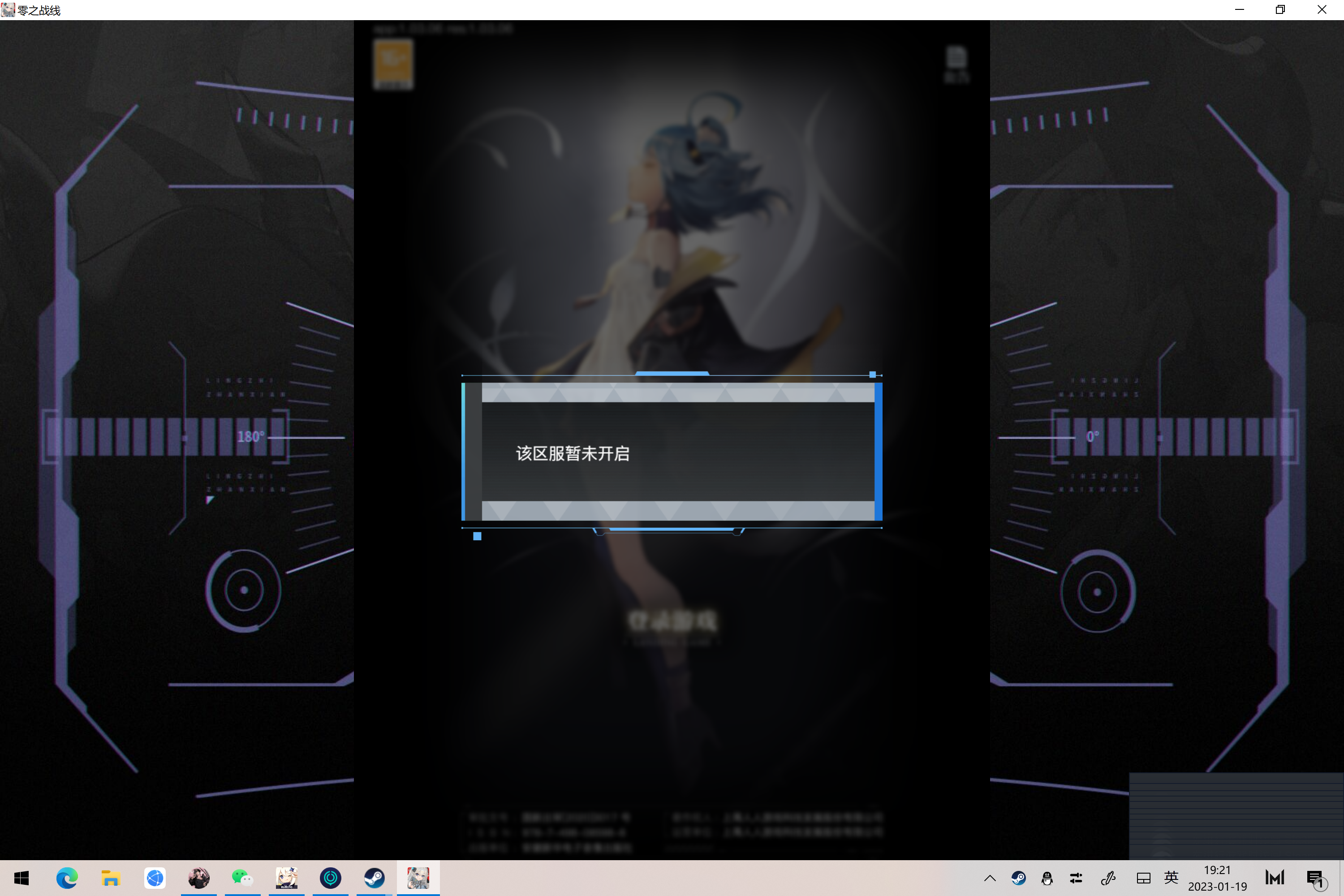The image size is (1344, 896).
Task: Switch the 英 input method indicator
Action: [x=1172, y=878]
